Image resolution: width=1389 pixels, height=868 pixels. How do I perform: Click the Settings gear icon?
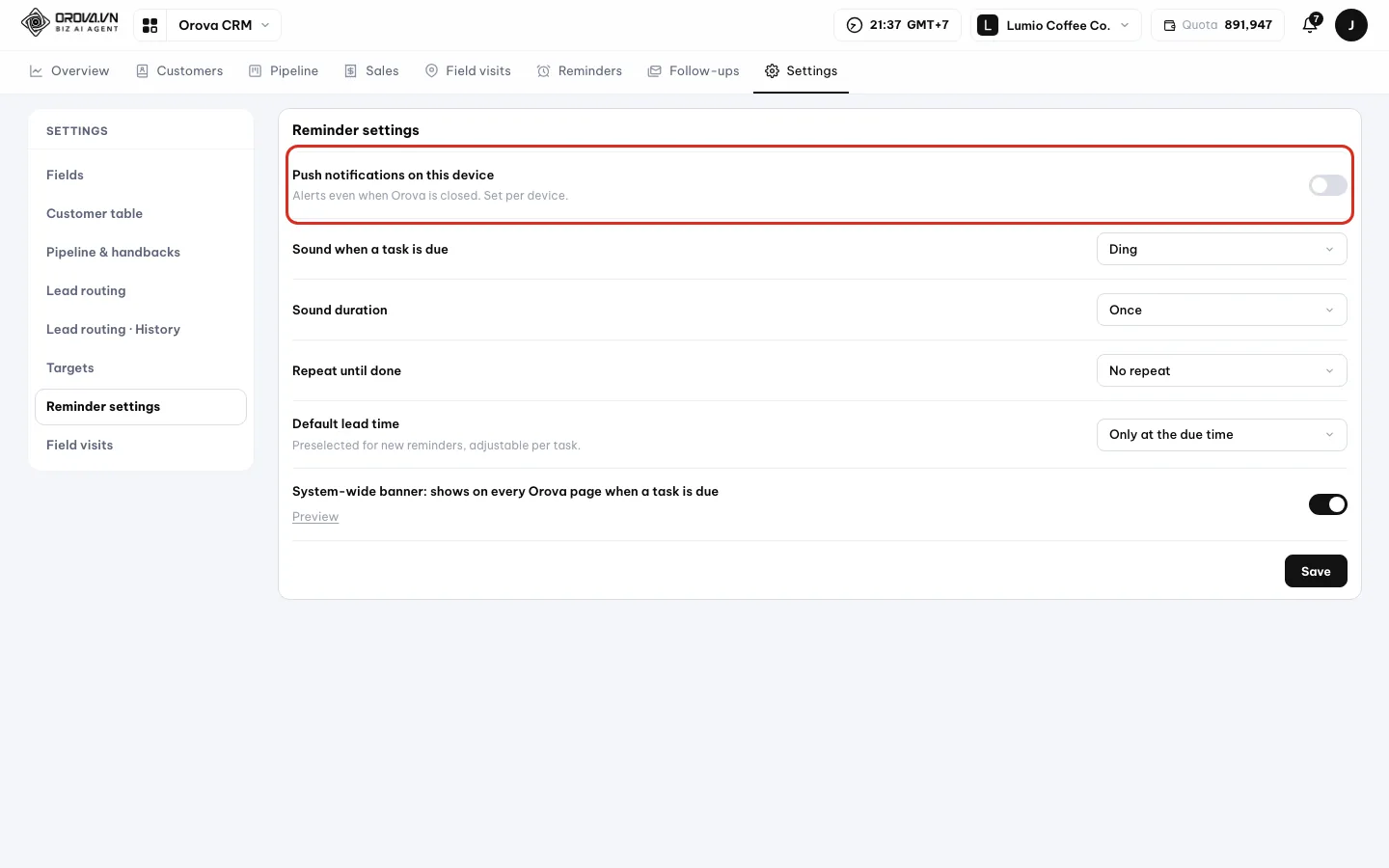tap(772, 70)
